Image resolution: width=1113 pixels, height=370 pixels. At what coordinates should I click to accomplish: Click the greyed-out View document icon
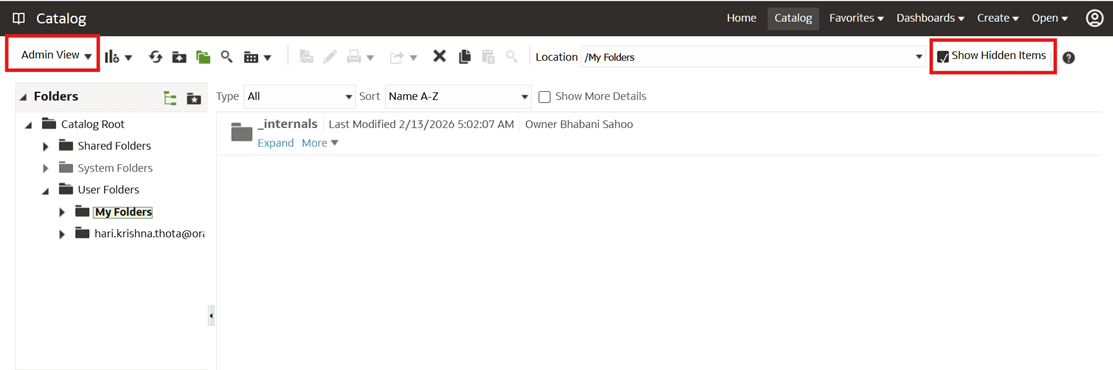(x=307, y=57)
